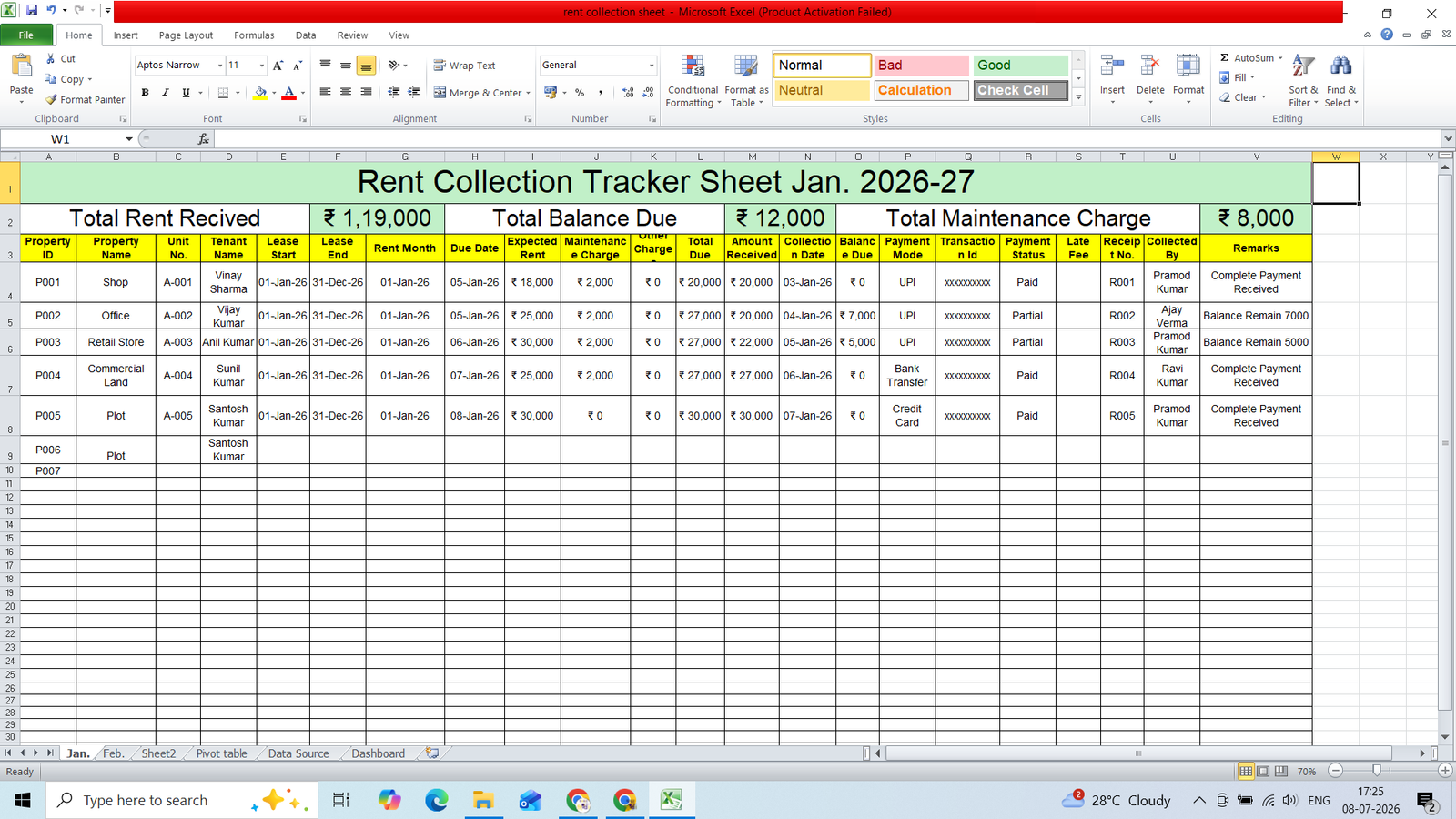Open Conditional Formatting menu
The image size is (1456, 819).
click(x=693, y=81)
